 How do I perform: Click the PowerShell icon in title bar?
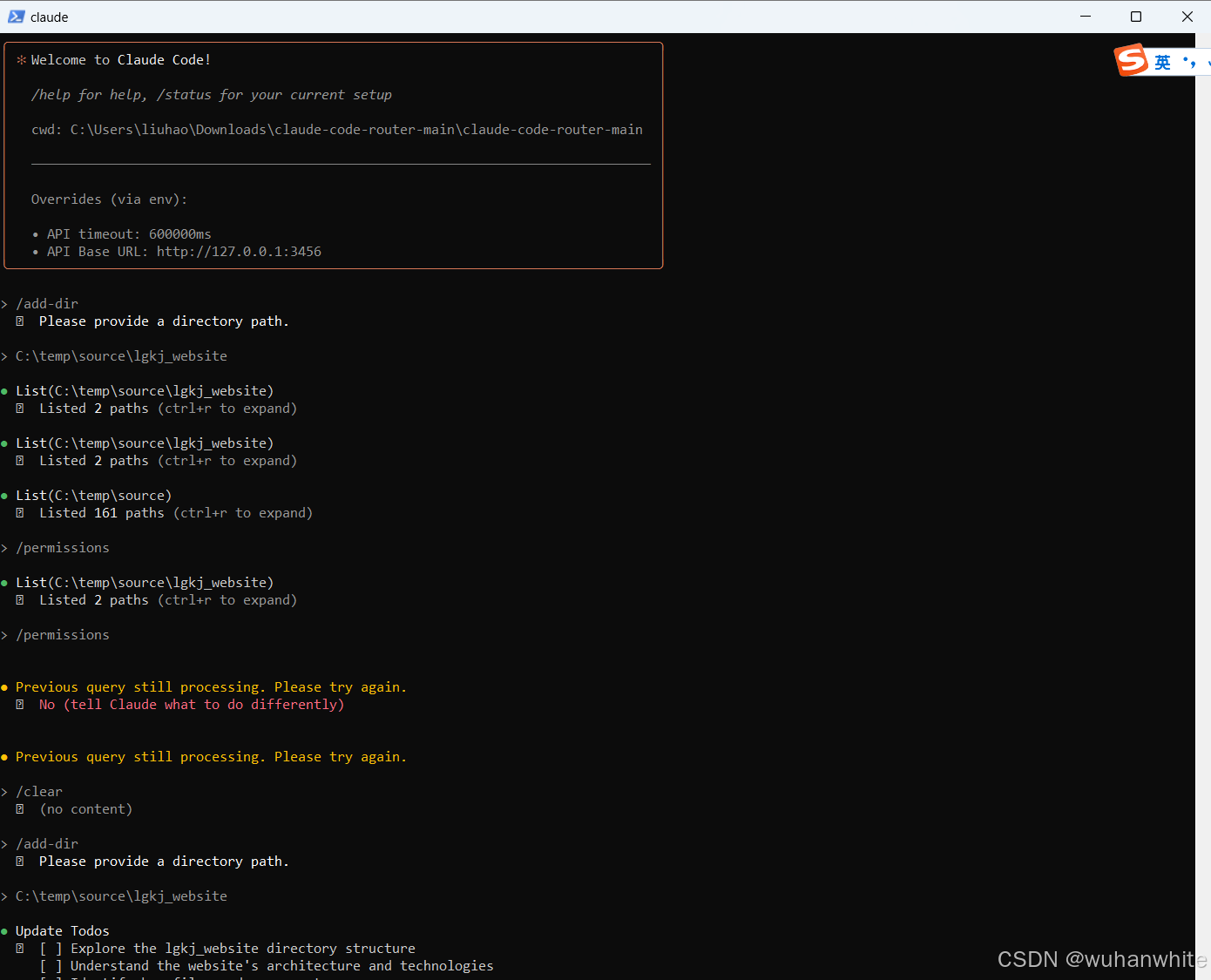pos(16,17)
